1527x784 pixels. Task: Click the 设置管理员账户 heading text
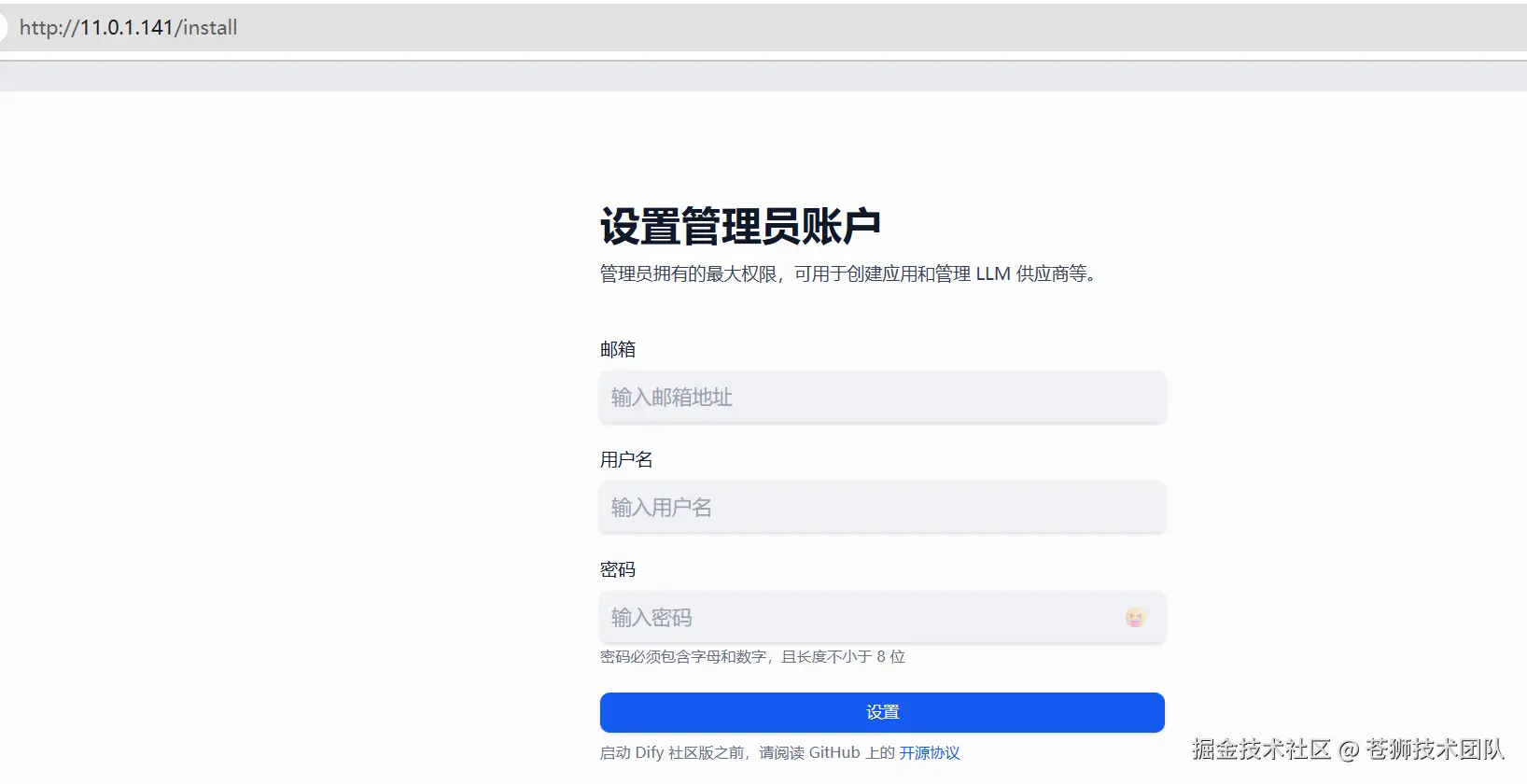740,226
